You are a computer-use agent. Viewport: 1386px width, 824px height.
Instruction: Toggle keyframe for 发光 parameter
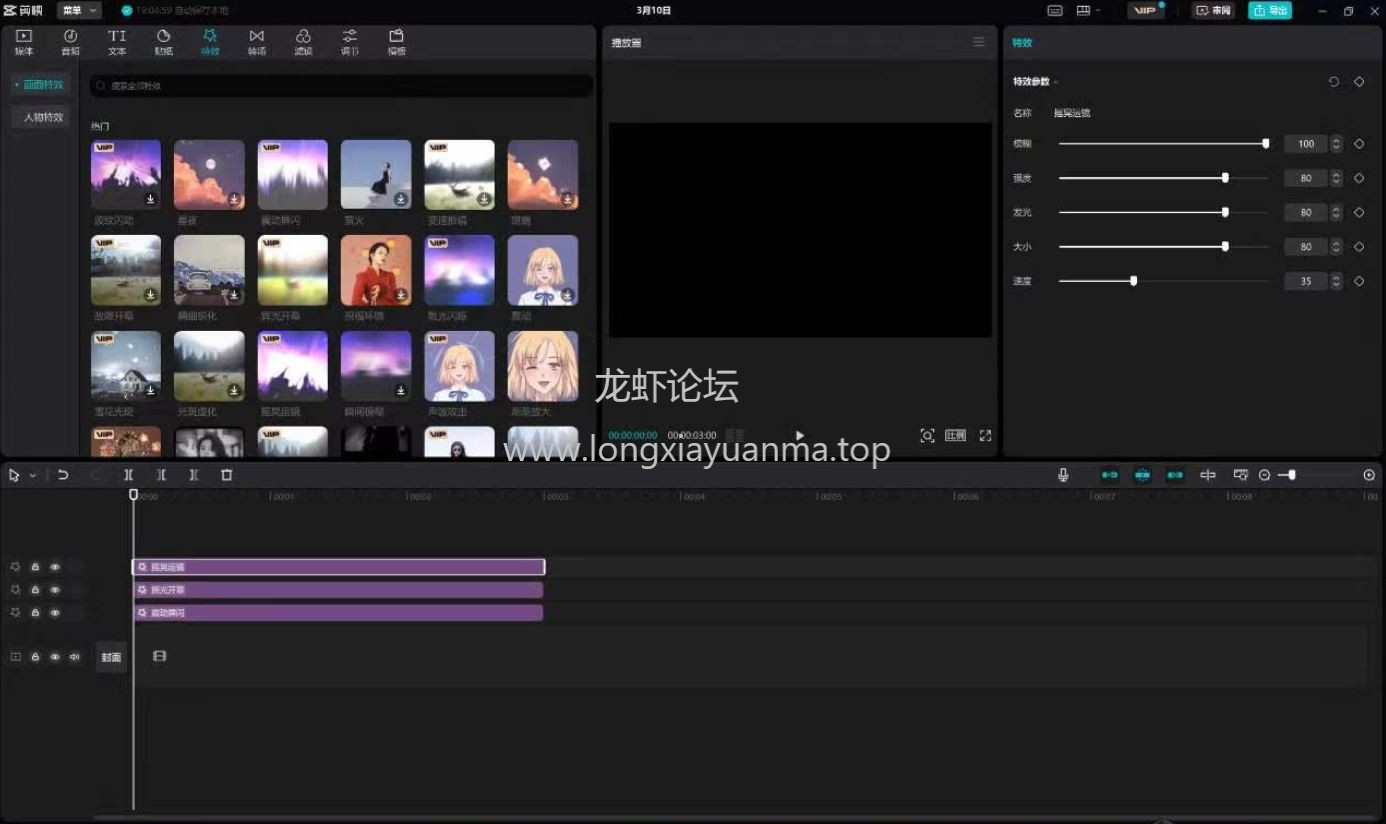tap(1359, 212)
